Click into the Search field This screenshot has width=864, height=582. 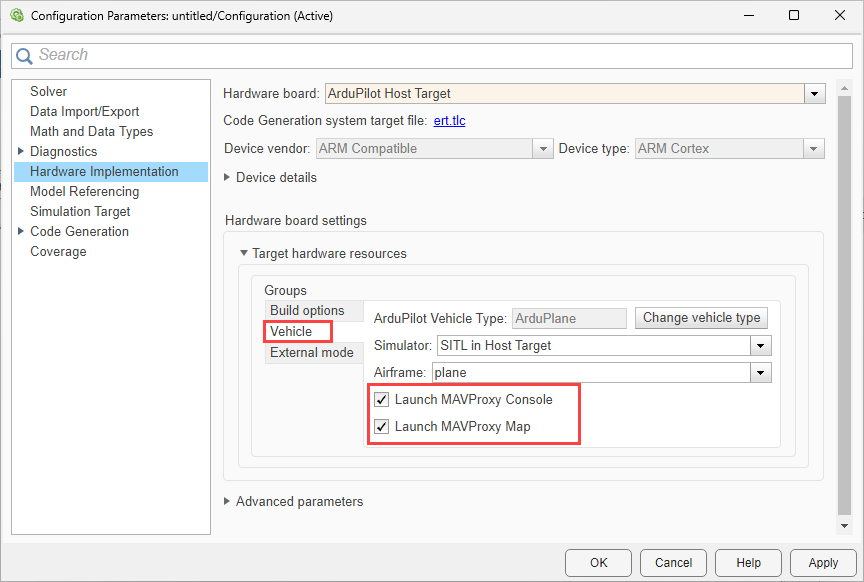[x=440, y=56]
